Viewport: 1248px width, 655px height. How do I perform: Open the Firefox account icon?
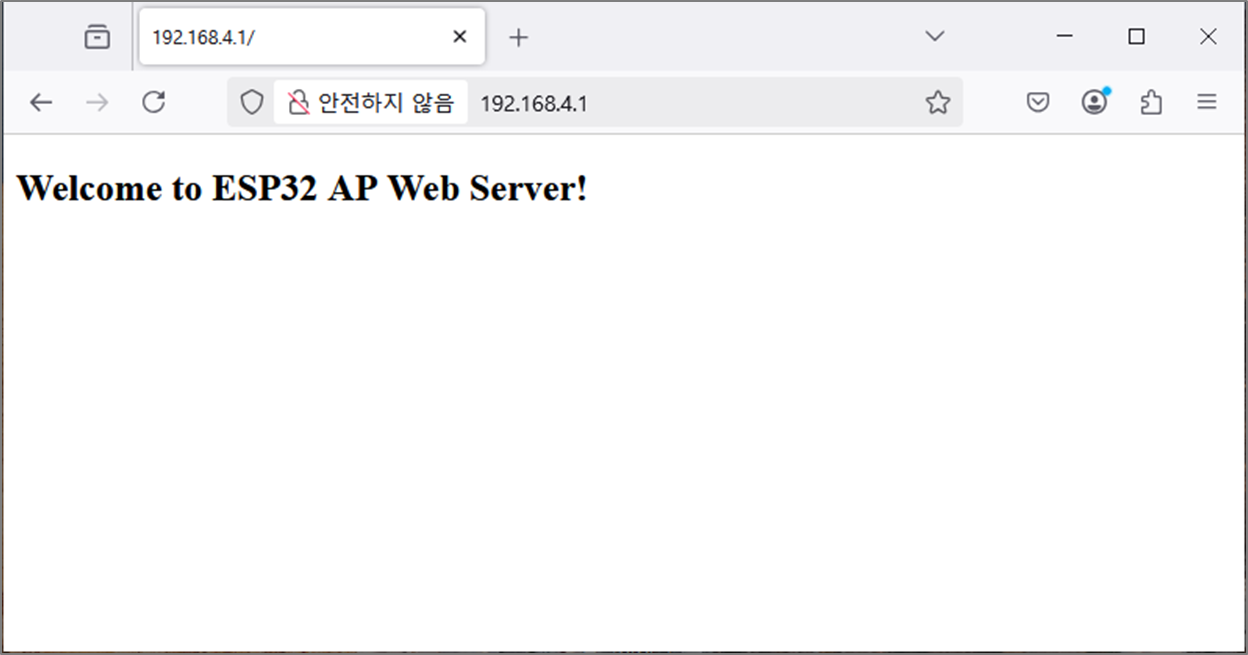pos(1095,102)
